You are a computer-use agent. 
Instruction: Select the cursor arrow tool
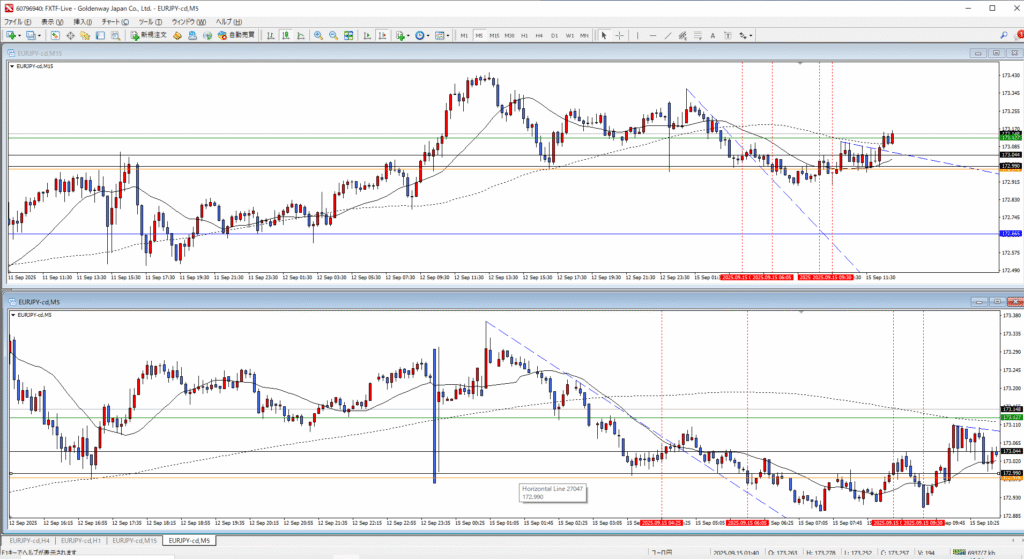tap(604, 35)
